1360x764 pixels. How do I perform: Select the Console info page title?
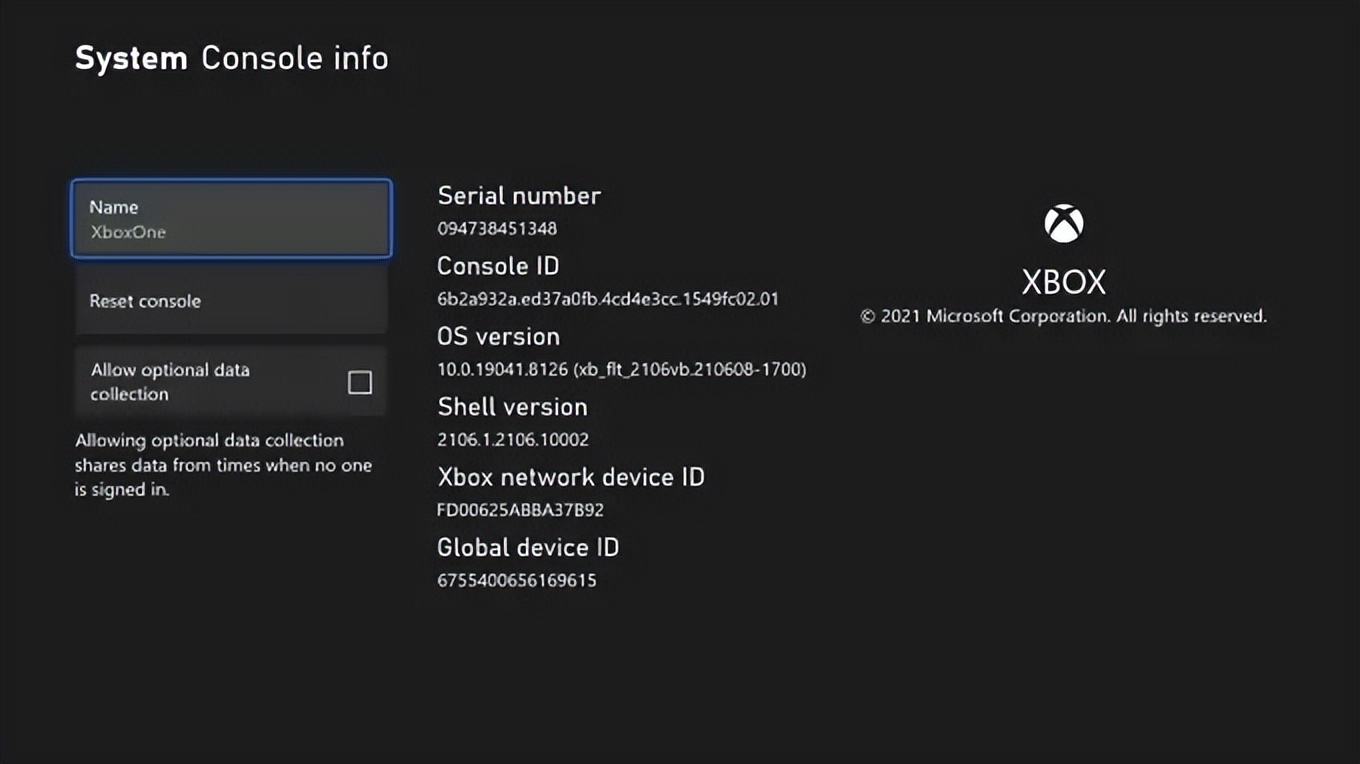[294, 58]
